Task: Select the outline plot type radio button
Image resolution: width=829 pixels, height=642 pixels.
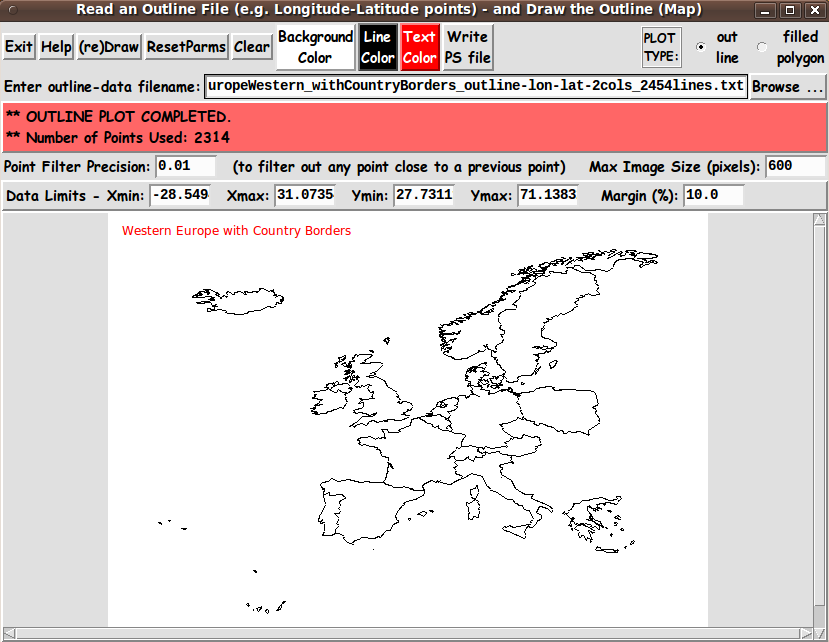Action: (701, 47)
